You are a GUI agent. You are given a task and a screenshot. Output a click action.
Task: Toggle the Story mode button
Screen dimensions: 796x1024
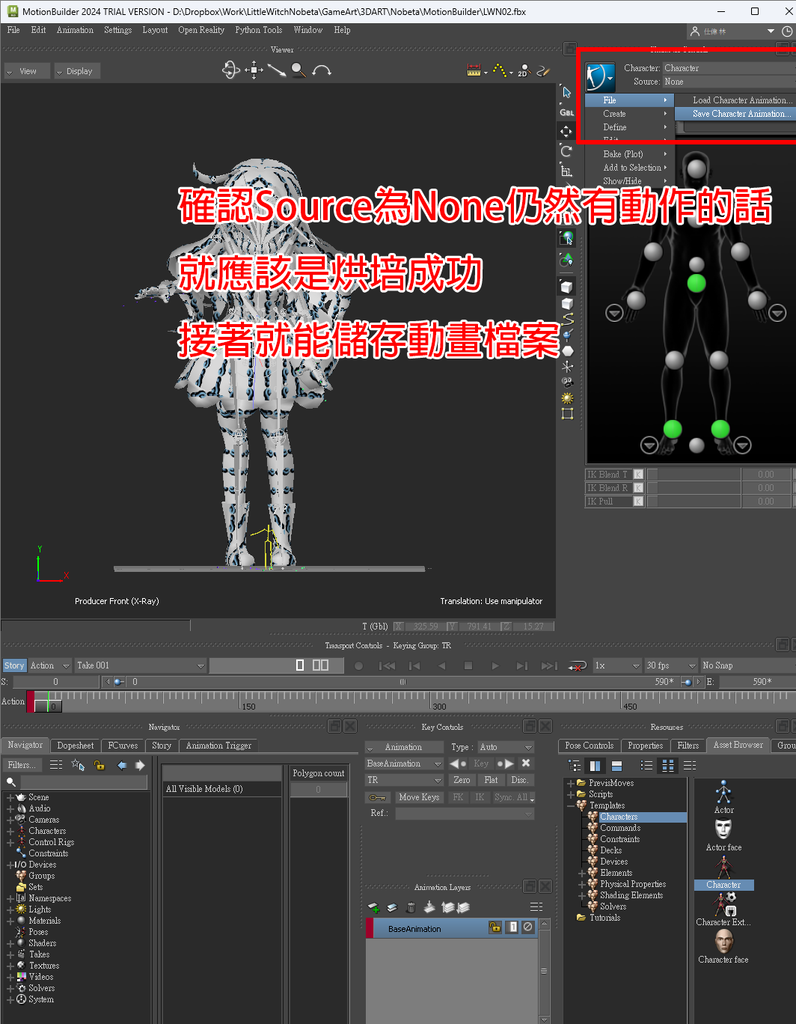[14, 665]
